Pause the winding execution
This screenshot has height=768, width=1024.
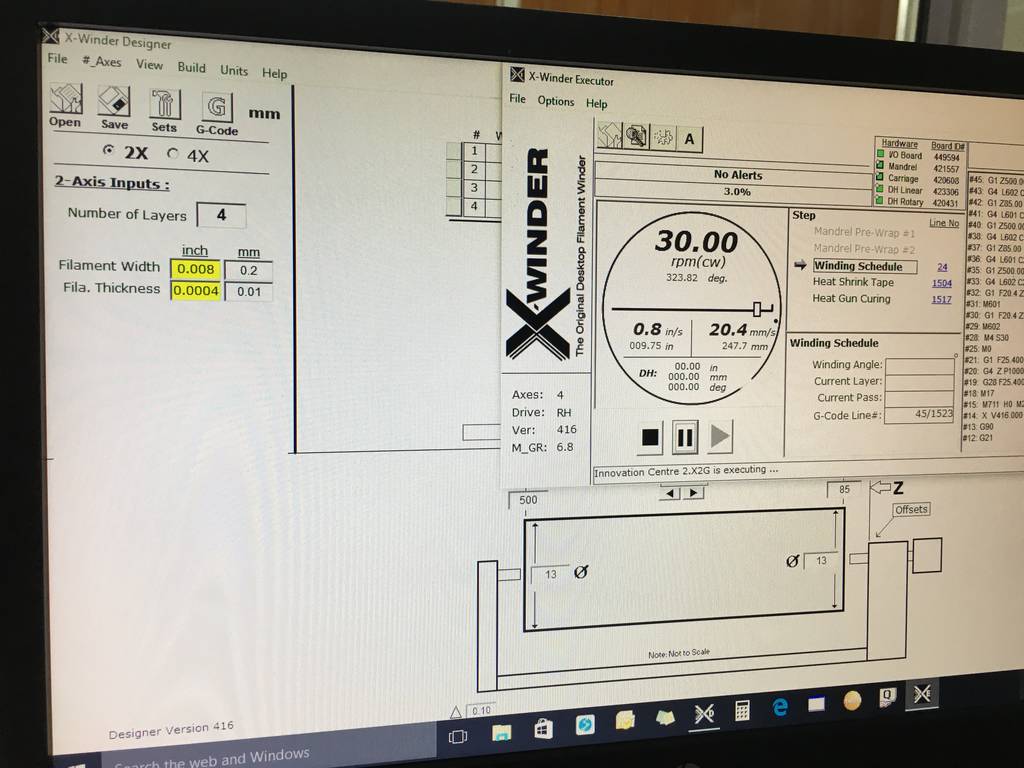pos(684,437)
